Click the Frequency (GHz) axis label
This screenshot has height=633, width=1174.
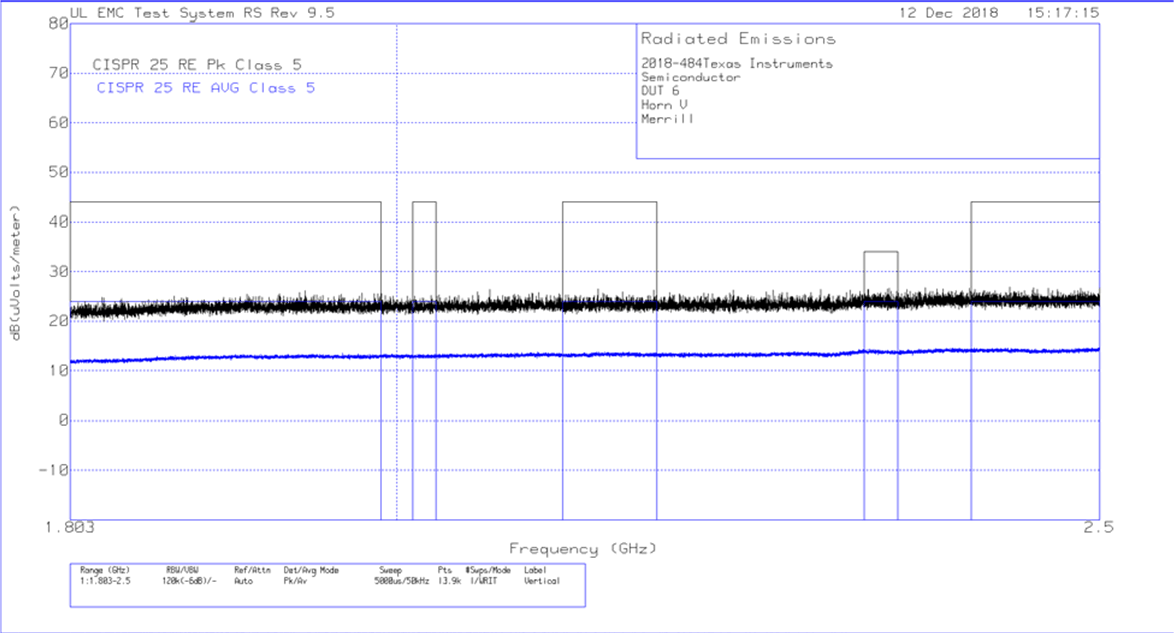pos(583,548)
